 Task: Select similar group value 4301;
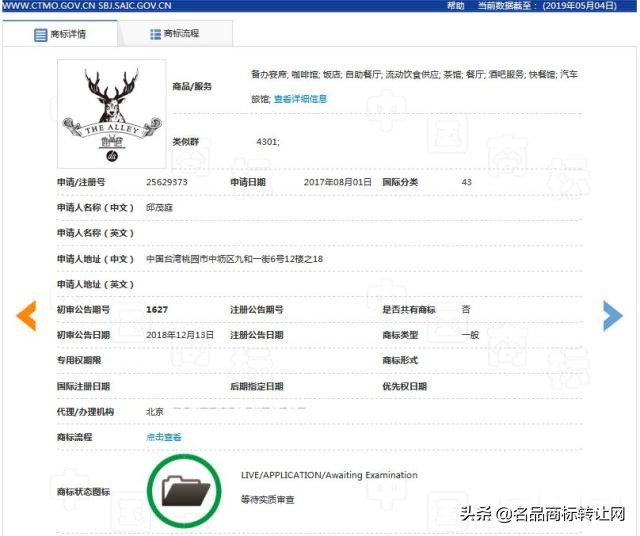pos(268,142)
